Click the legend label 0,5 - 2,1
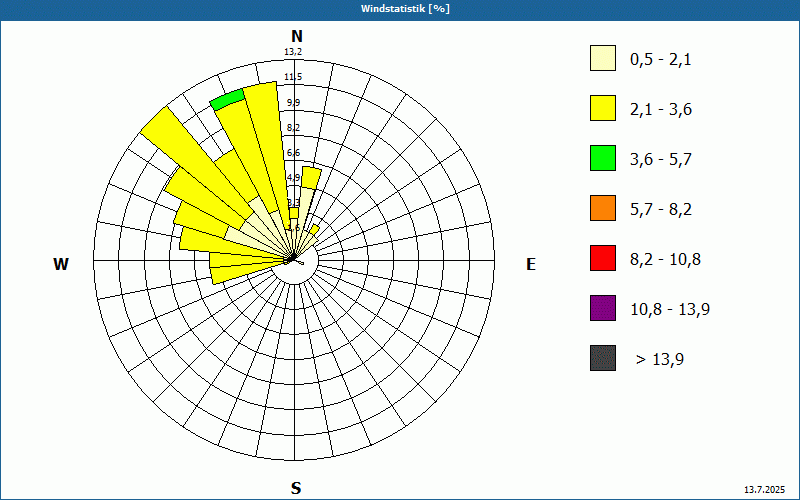Image resolution: width=800 pixels, height=500 pixels. 661,60
